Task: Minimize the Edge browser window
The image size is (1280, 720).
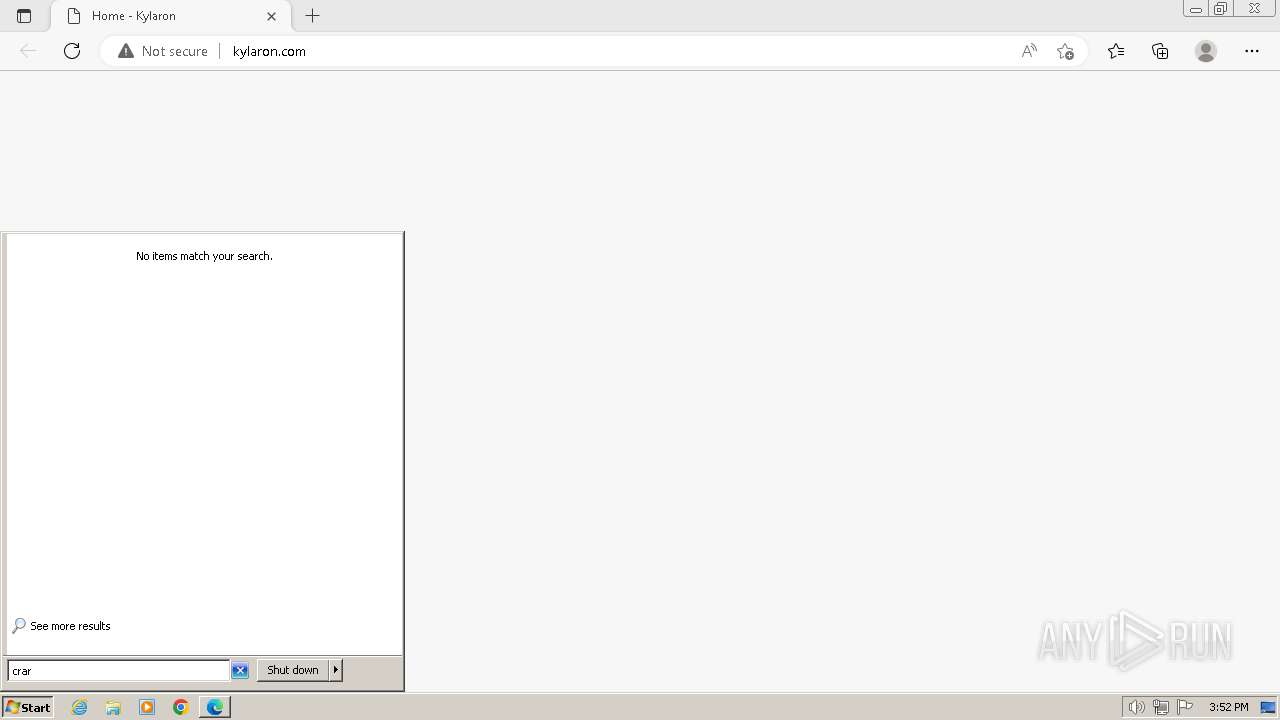Action: pyautogui.click(x=1195, y=9)
